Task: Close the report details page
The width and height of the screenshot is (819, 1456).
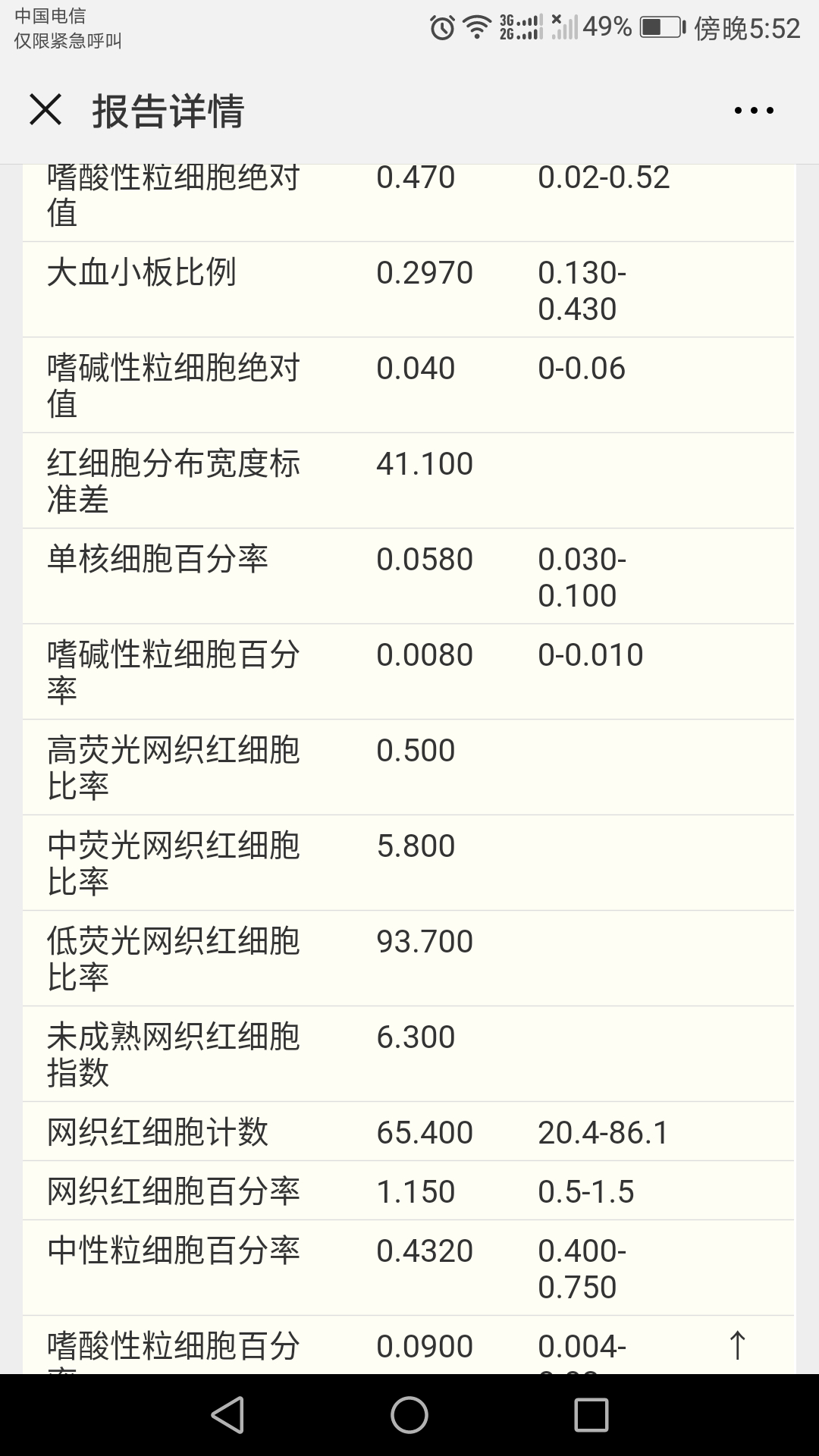Action: [45, 111]
